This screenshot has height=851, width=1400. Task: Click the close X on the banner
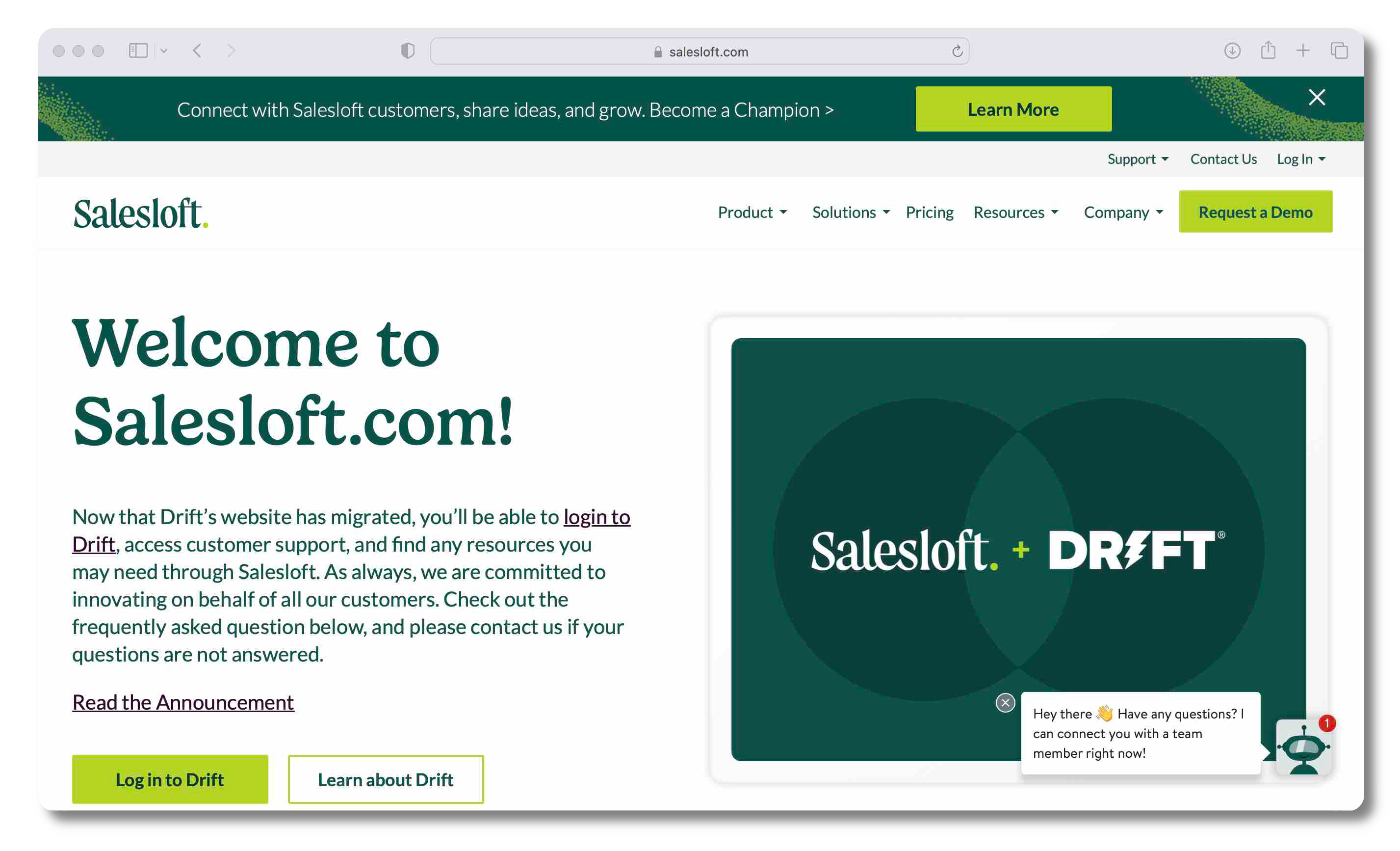(1316, 97)
